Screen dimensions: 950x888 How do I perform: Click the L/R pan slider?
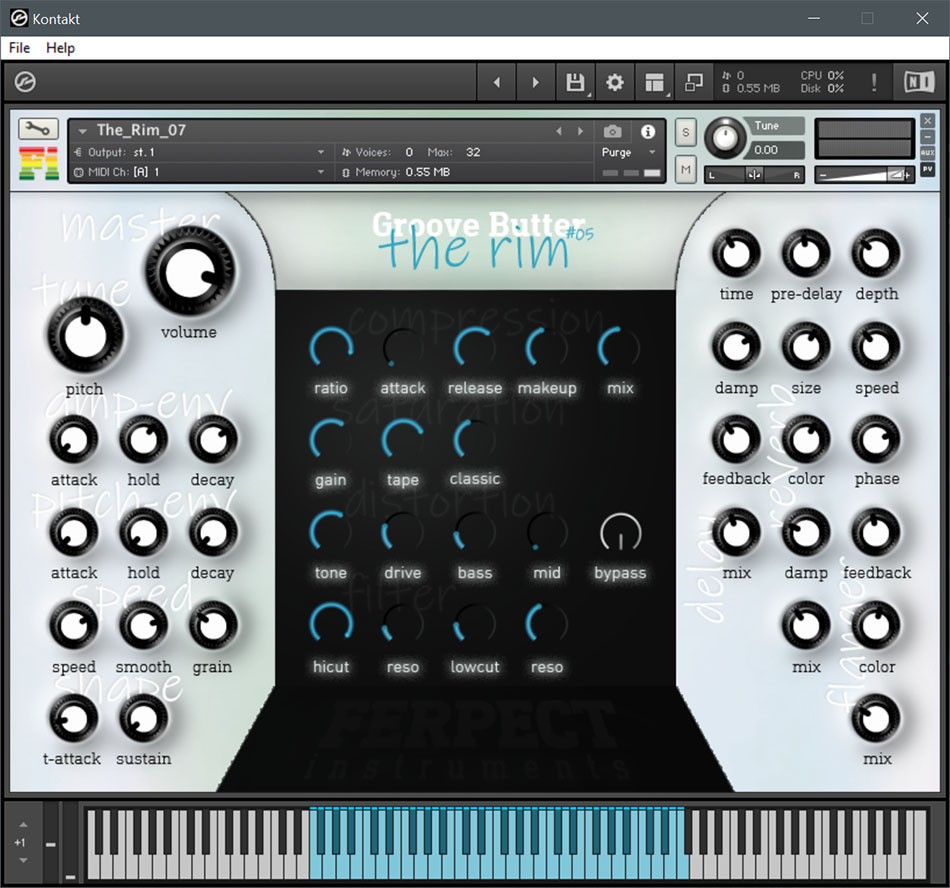[x=754, y=175]
